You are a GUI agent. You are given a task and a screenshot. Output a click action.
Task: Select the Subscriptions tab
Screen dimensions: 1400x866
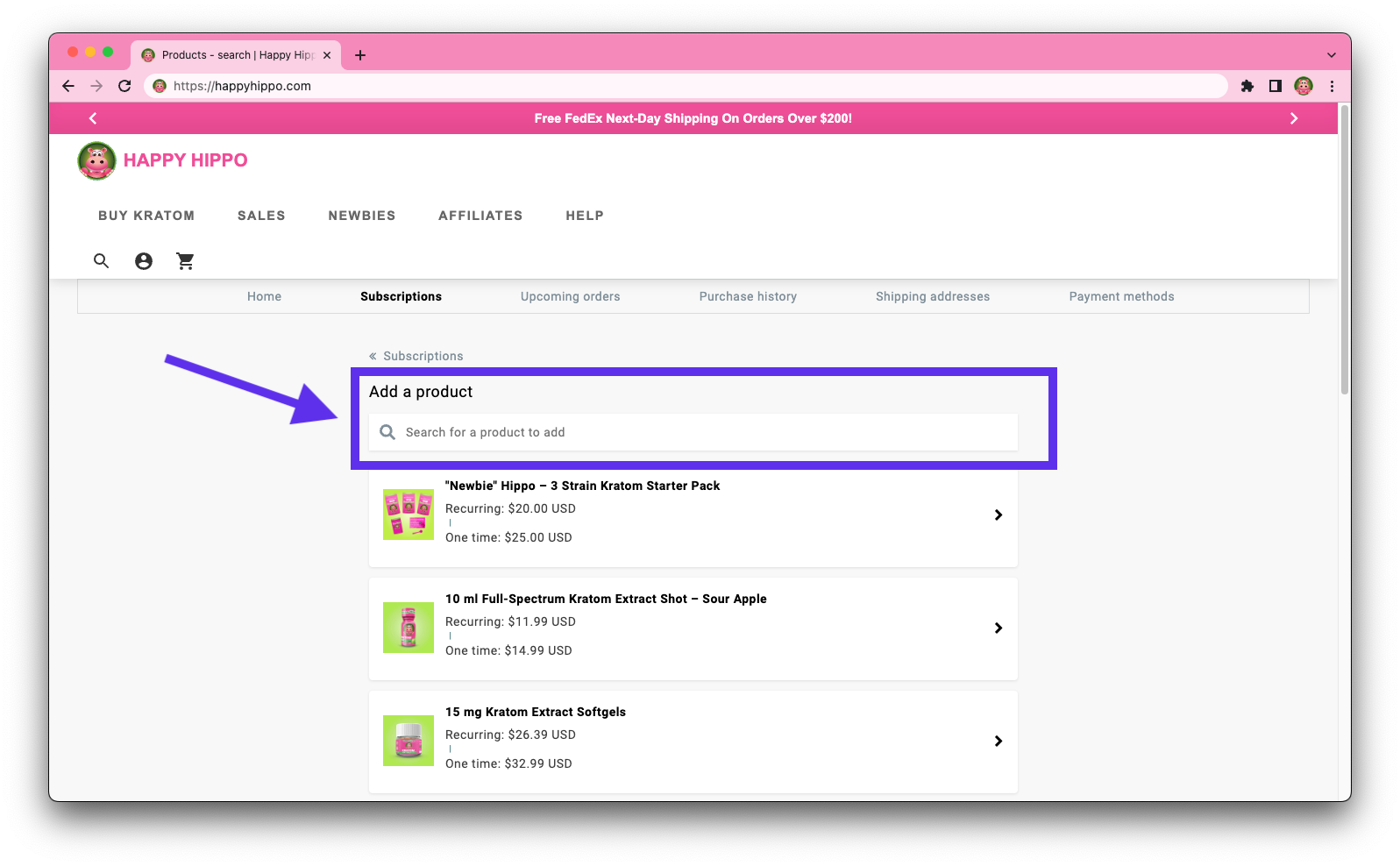pos(402,296)
